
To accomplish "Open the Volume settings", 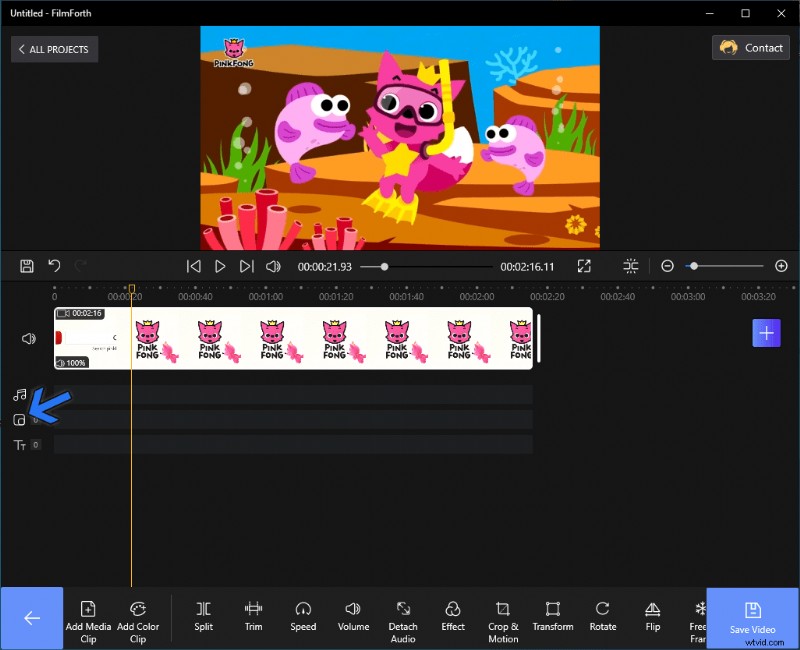I will click(353, 617).
